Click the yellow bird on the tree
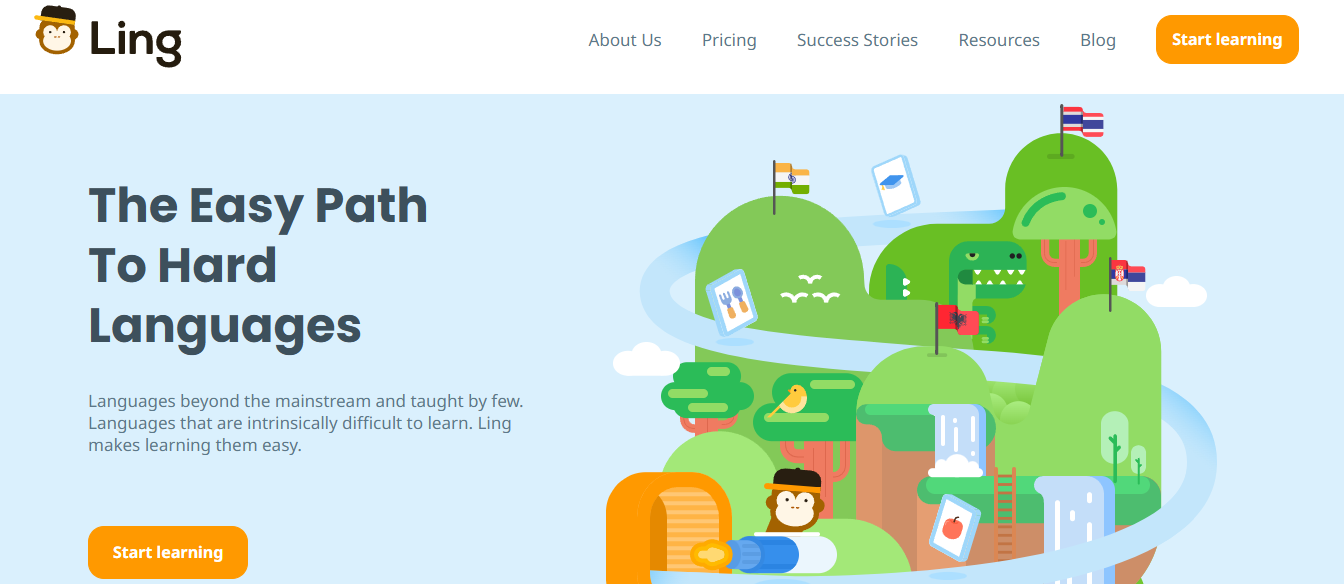 click(792, 399)
